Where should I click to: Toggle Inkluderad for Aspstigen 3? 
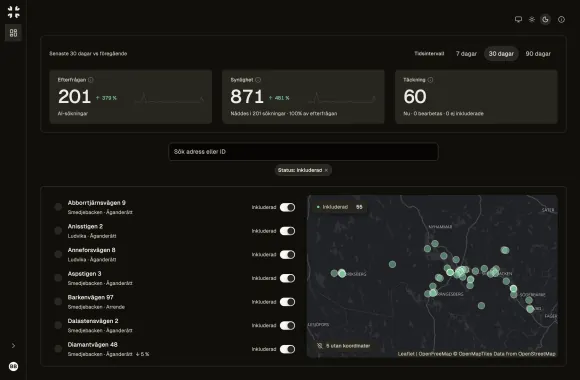(x=287, y=278)
